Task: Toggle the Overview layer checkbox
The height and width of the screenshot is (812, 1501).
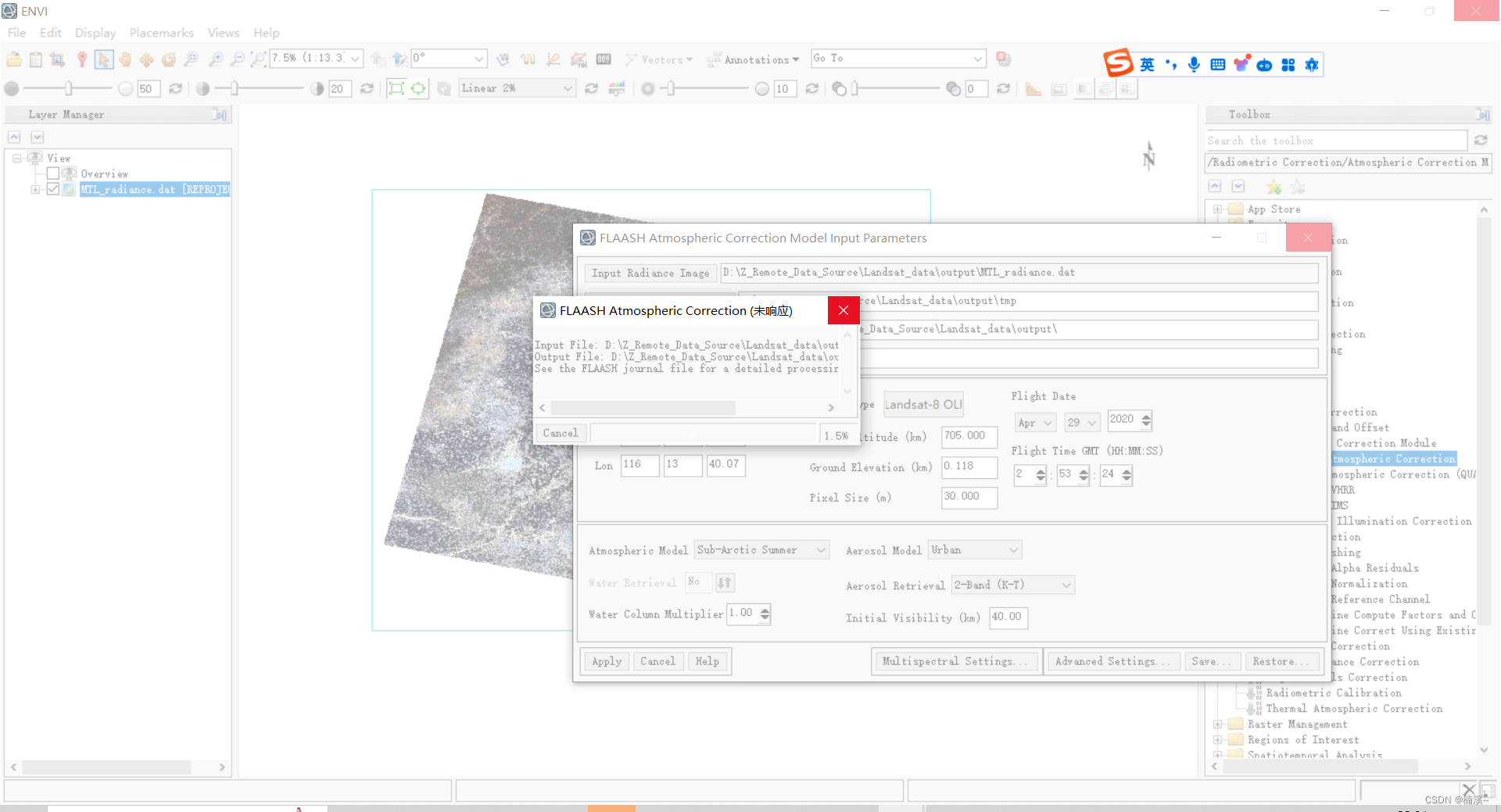Action: tap(53, 173)
